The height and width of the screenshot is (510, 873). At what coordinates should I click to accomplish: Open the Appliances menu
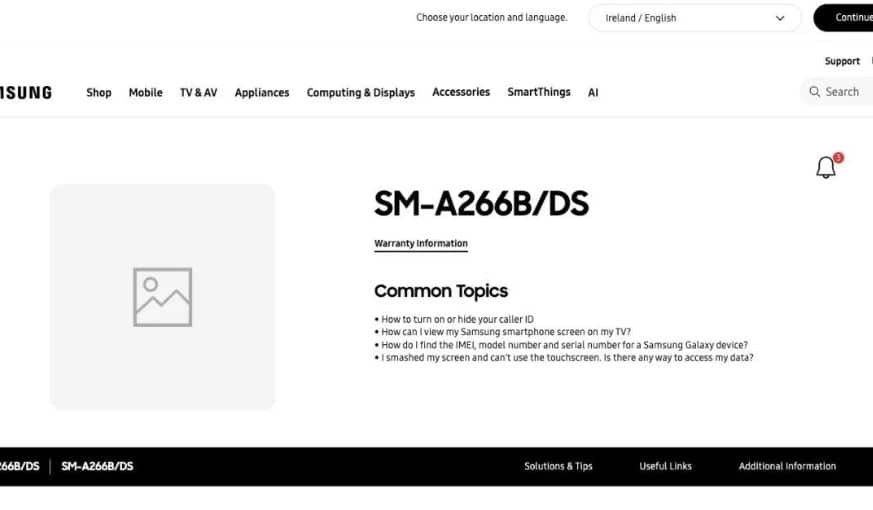(262, 93)
